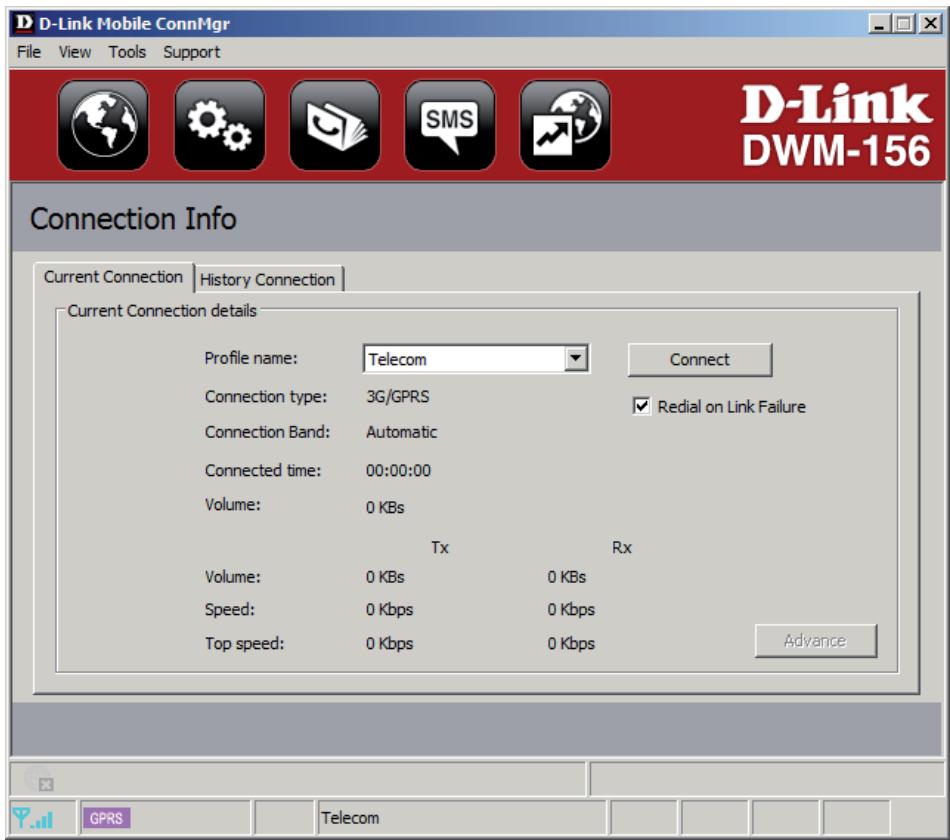This screenshot has width=950, height=840.
Task: Open the Internet connection globe icon
Action: pyautogui.click(x=103, y=125)
